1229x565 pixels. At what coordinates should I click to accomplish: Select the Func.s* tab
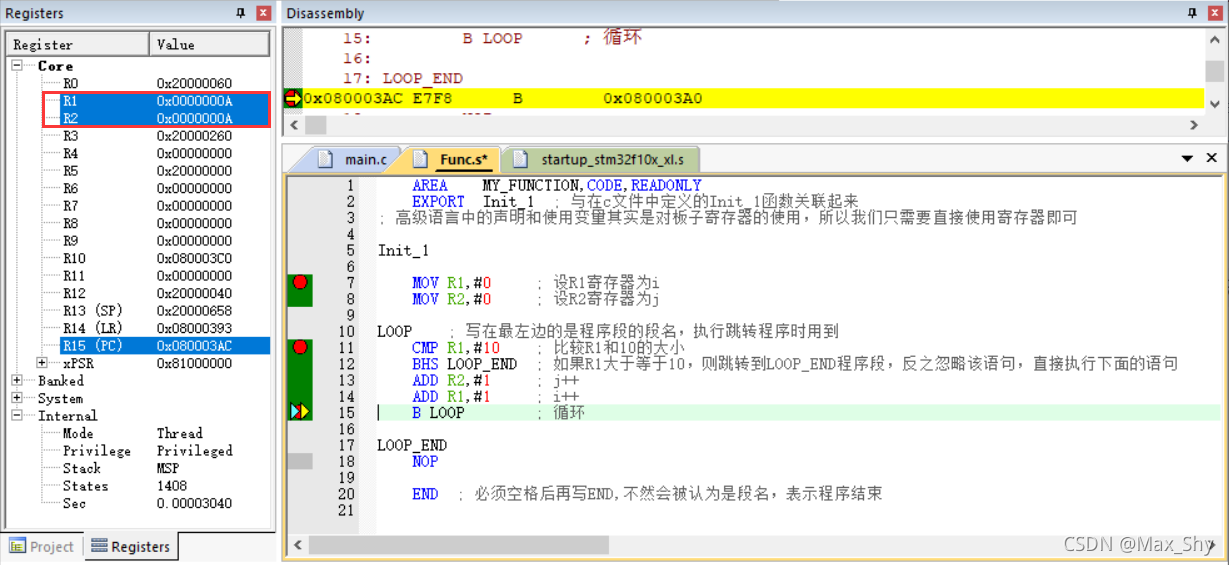click(x=452, y=159)
